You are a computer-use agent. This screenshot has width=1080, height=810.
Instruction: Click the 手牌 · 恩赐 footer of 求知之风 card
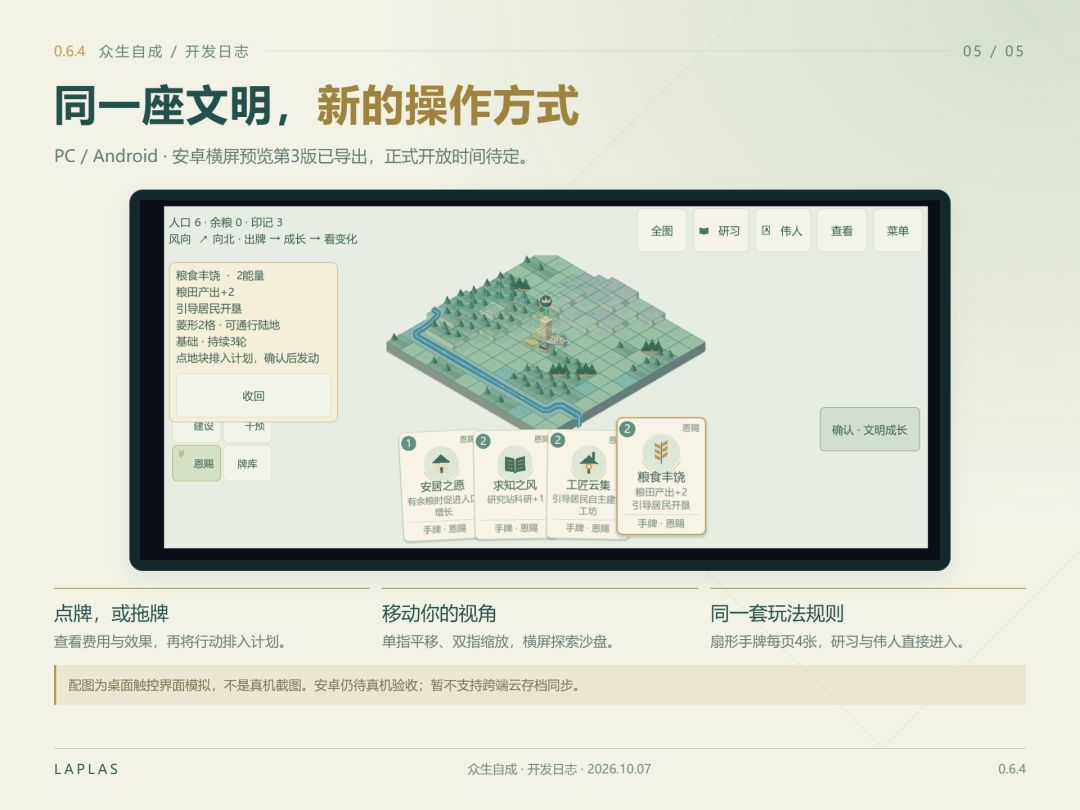coord(516,528)
